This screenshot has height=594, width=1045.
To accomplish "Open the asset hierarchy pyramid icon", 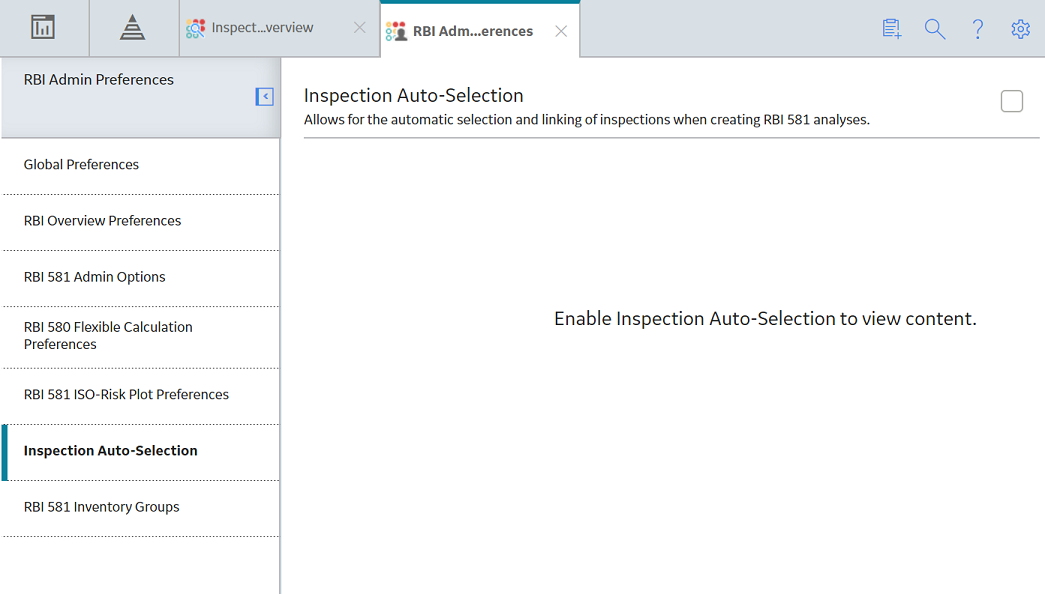I will click(132, 28).
